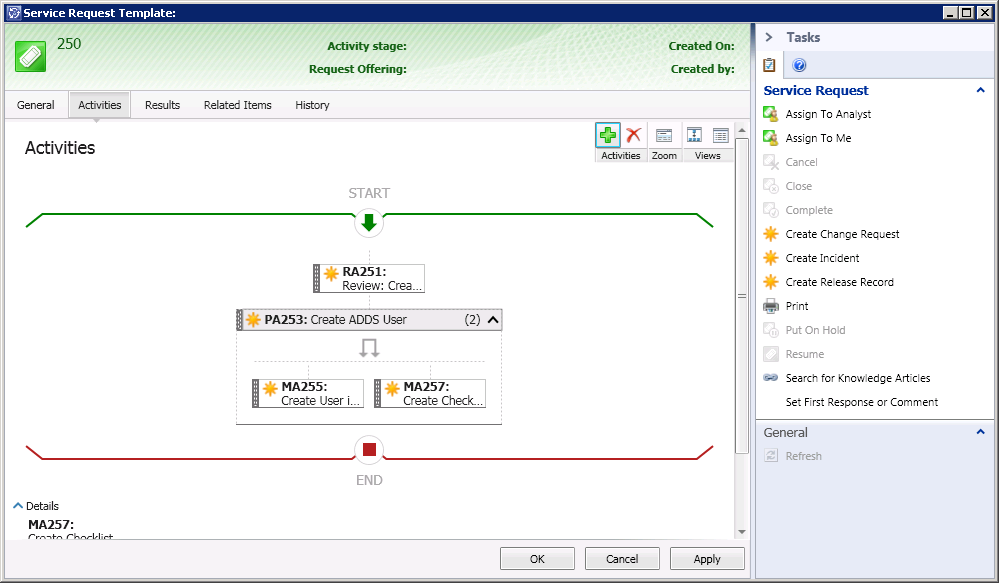
Task: Click the green plus Add Activity icon
Action: [607, 136]
